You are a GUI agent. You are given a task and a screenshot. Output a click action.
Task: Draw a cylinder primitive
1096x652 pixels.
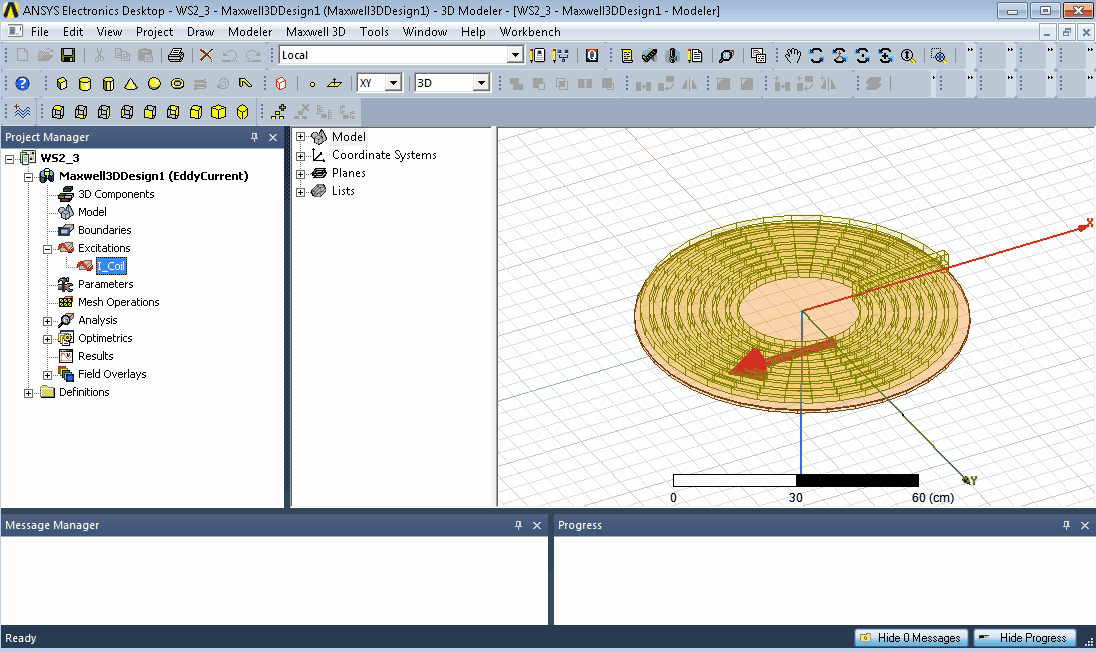click(85, 84)
